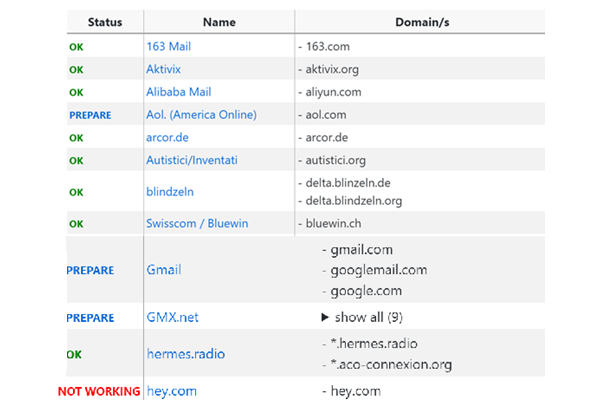
Task: Open the Gmail provider link
Action: [163, 270]
